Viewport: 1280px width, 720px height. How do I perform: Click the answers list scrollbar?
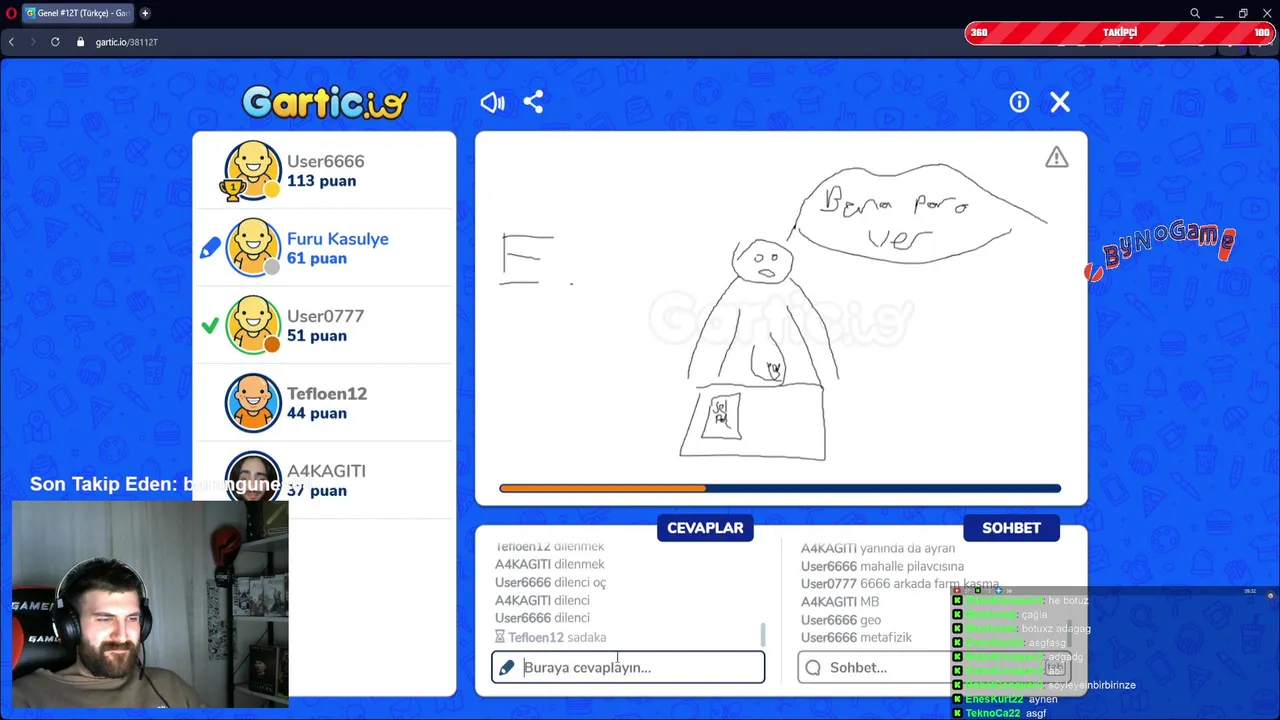click(763, 634)
